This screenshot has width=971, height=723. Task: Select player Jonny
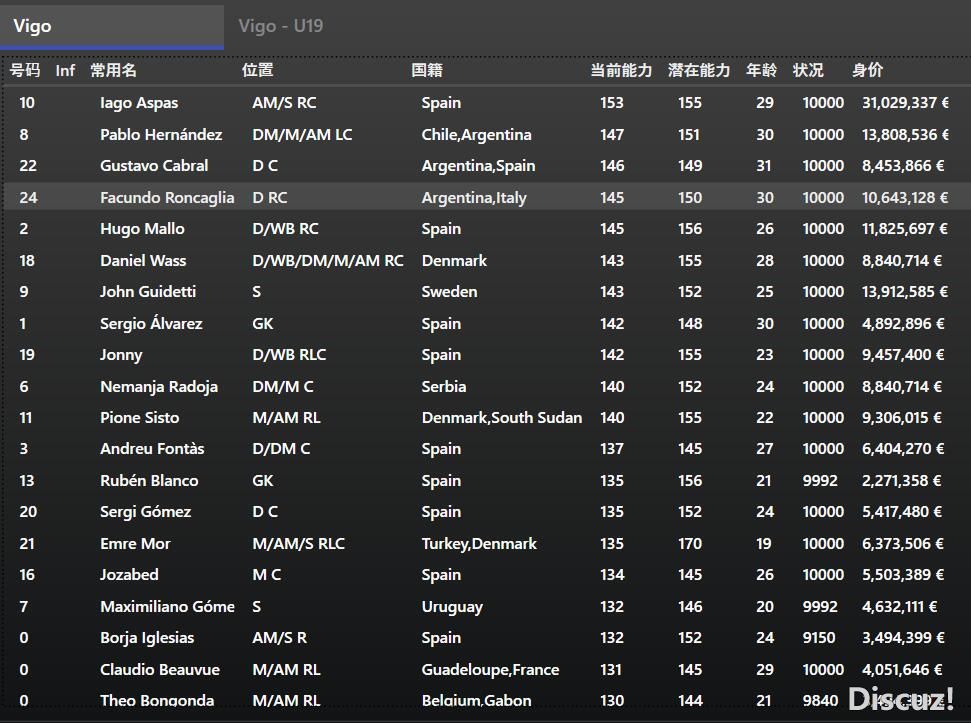121,355
